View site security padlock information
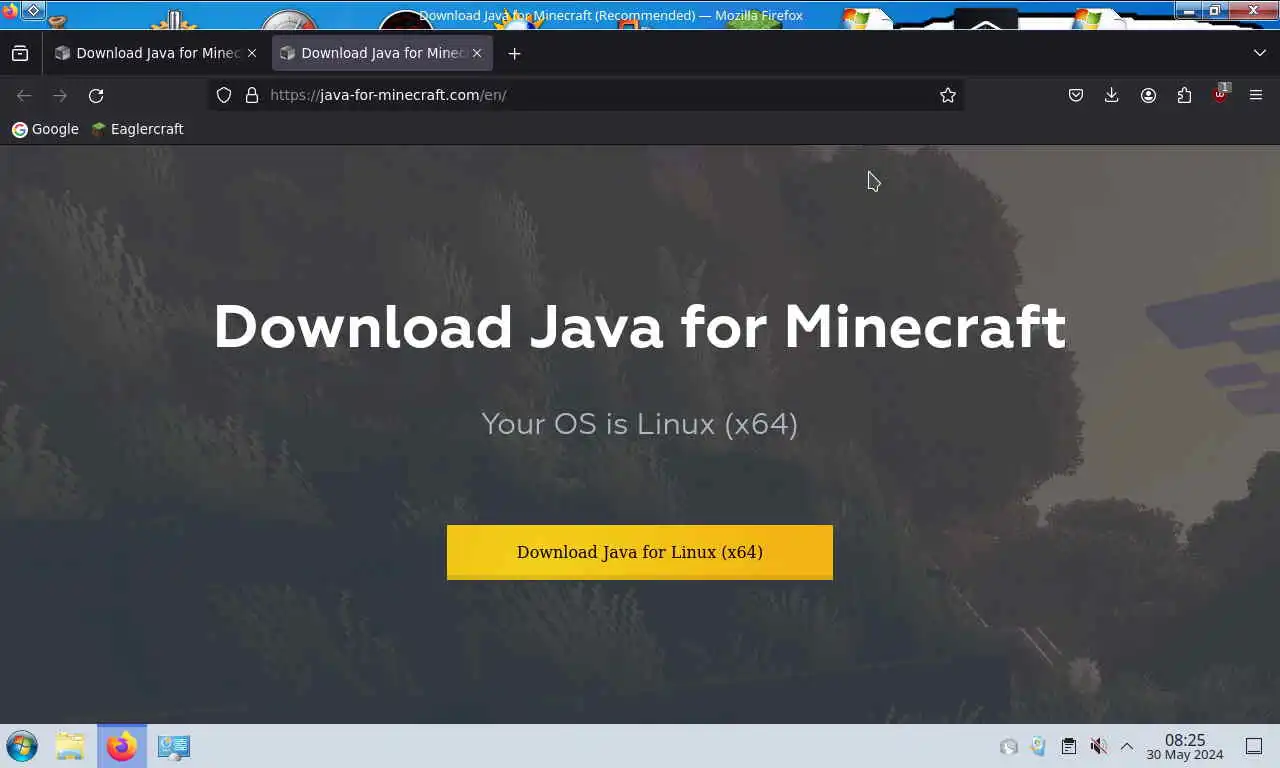This screenshot has height=768, width=1280. coord(252,95)
